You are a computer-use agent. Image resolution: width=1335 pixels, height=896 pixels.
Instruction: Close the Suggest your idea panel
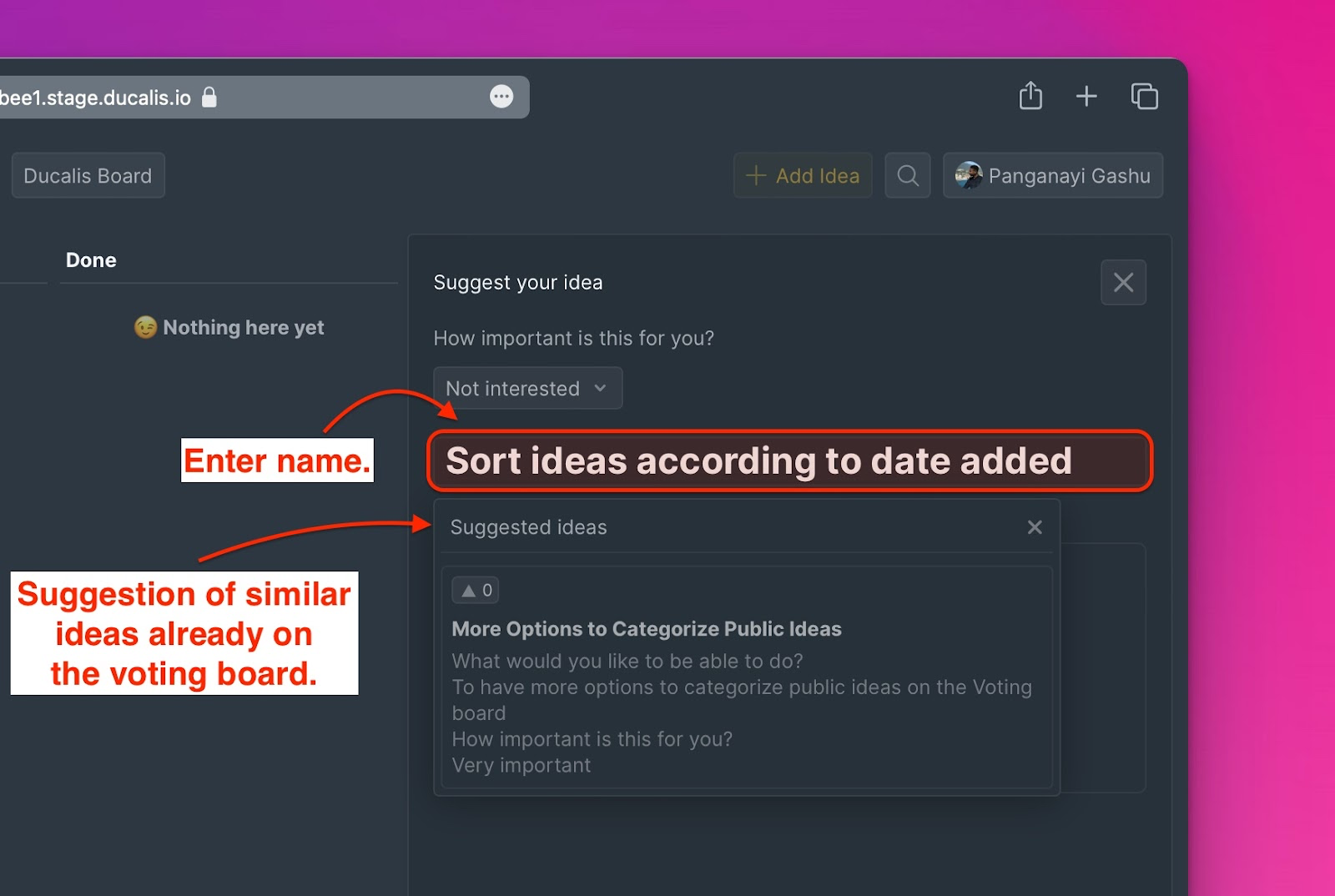[x=1123, y=282]
